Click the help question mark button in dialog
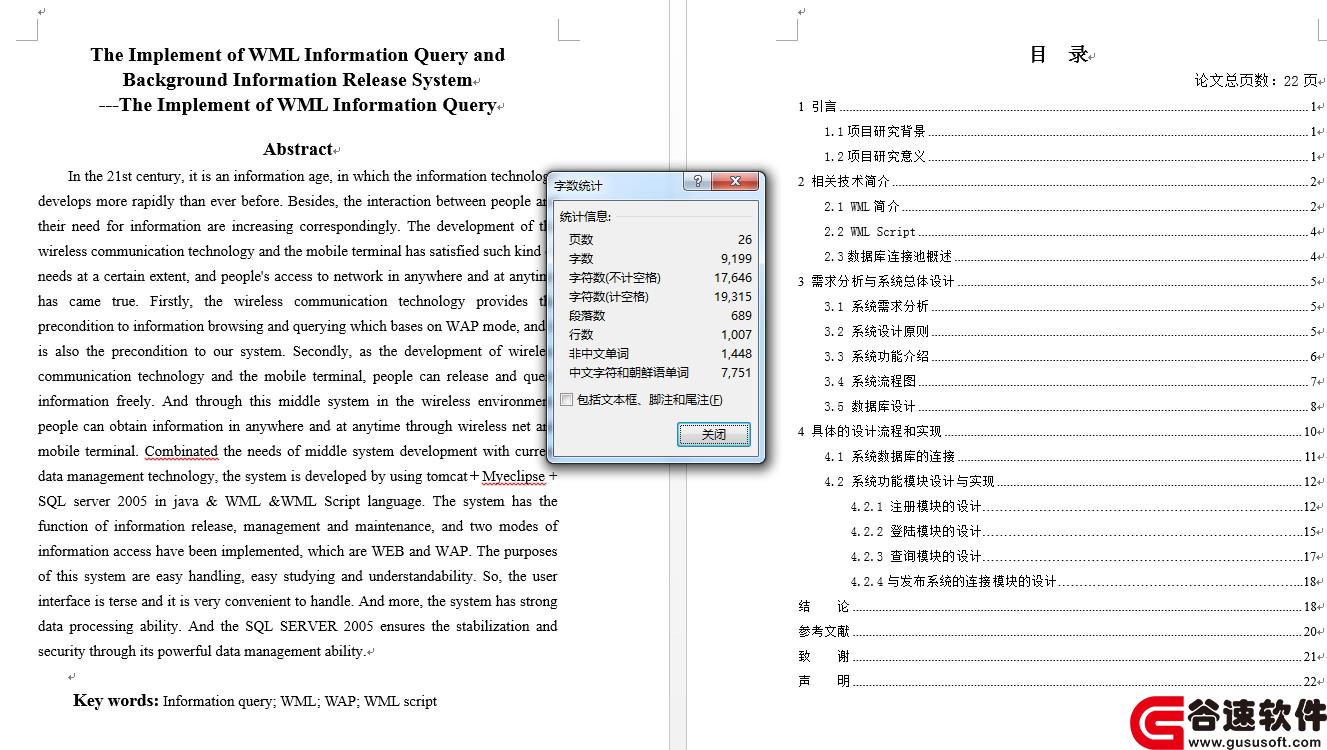 click(698, 181)
